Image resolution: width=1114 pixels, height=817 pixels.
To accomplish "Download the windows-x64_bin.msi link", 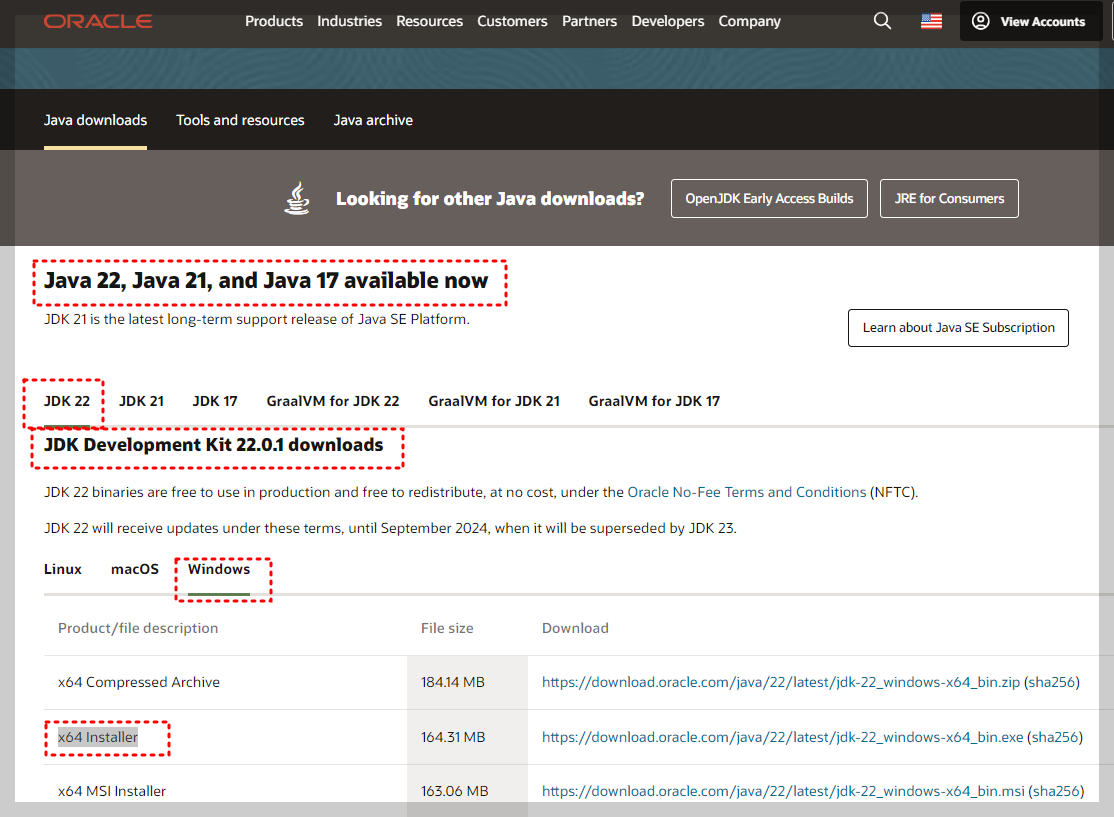I will (x=783, y=791).
